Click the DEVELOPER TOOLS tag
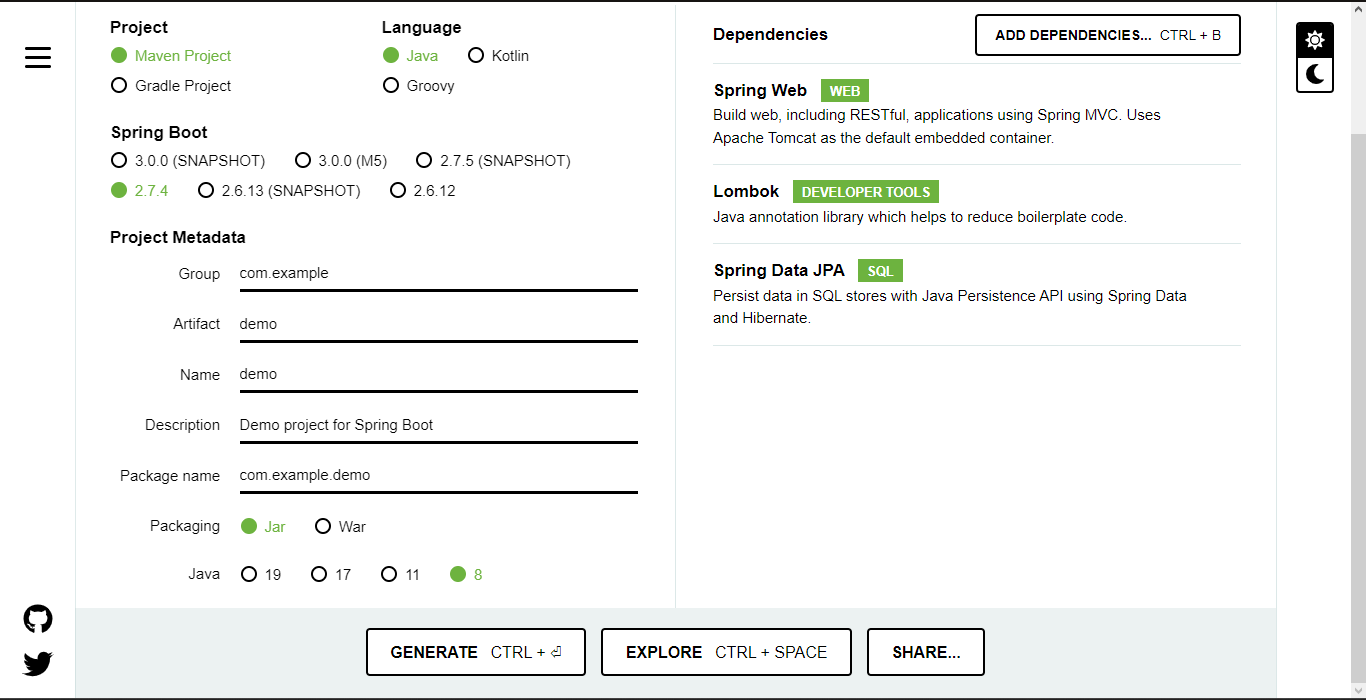This screenshot has height=700, width=1366. [866, 192]
